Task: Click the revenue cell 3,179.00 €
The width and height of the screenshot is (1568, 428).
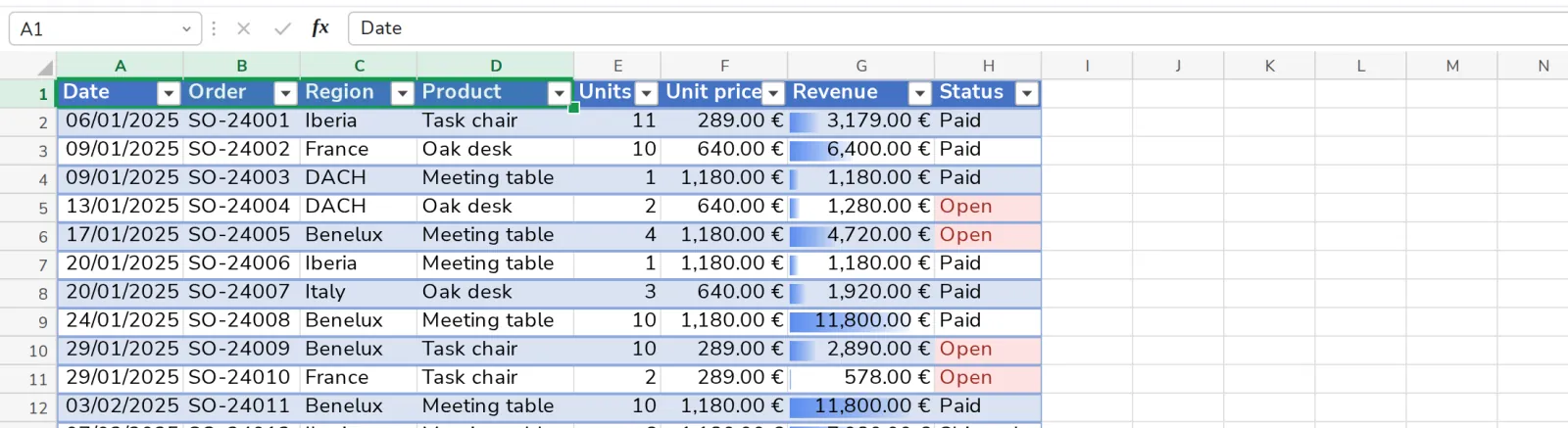Action: [x=860, y=120]
